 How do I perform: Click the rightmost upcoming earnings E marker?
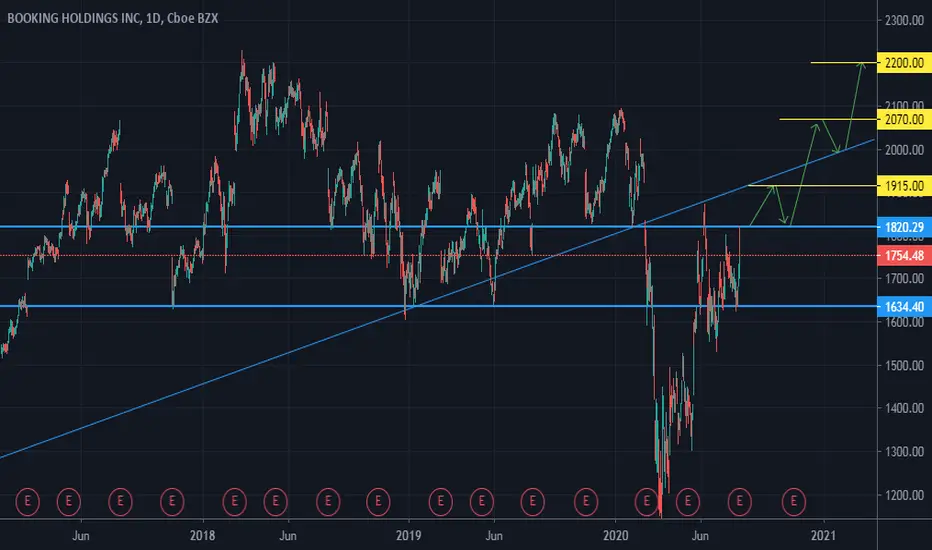(x=794, y=502)
